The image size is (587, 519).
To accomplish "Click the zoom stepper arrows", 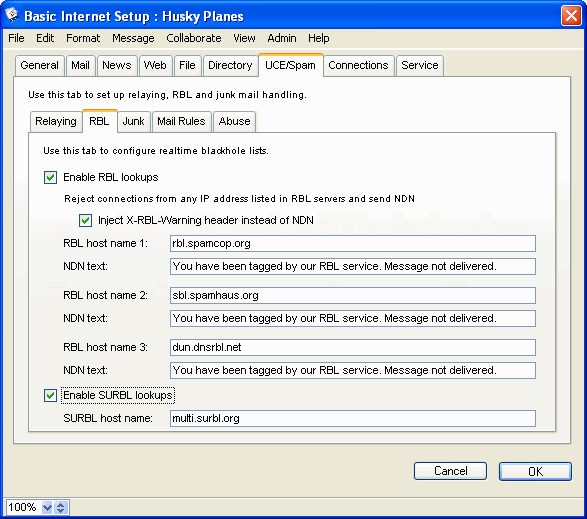I will coord(61,507).
